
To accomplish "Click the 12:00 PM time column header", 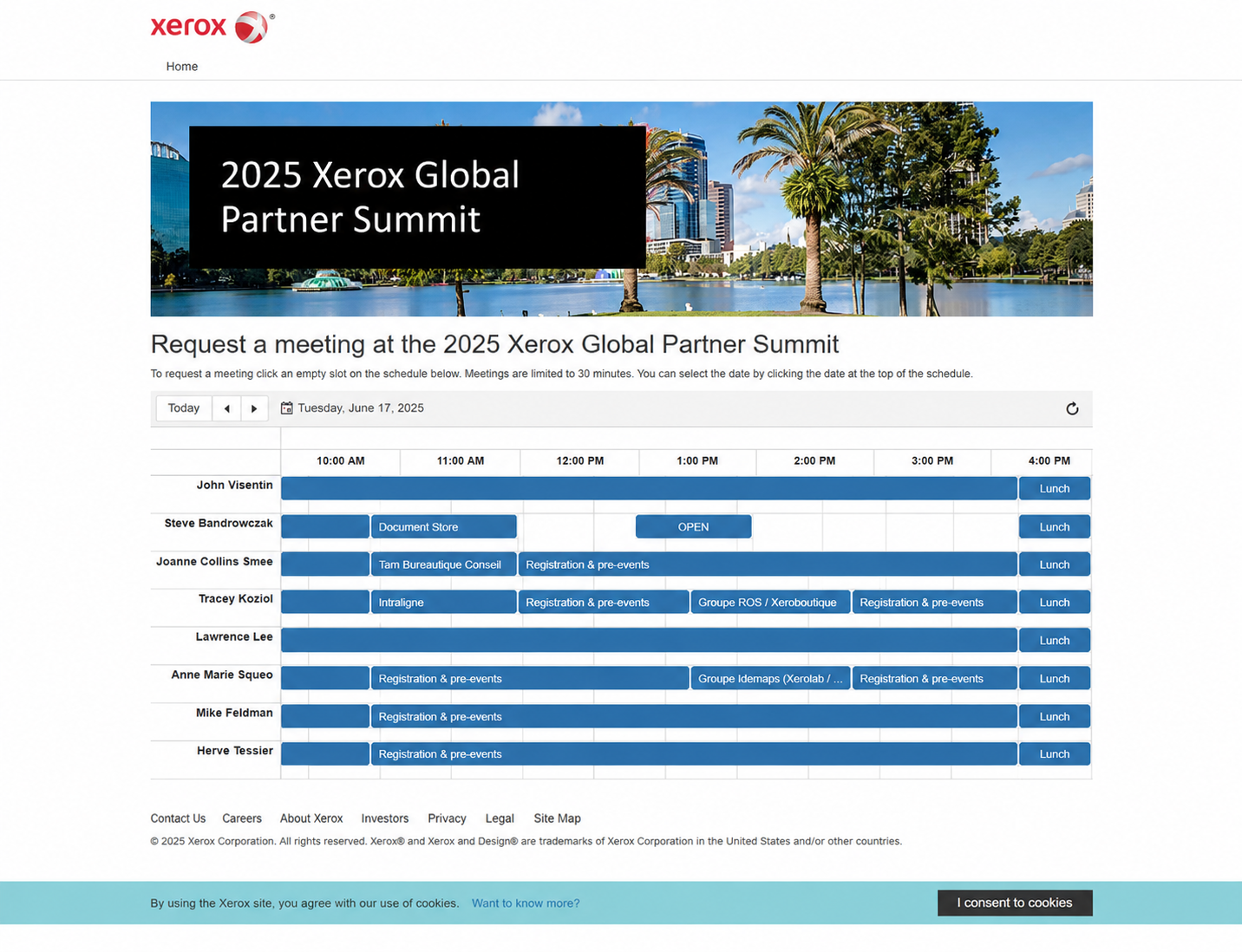I will pyautogui.click(x=580, y=461).
